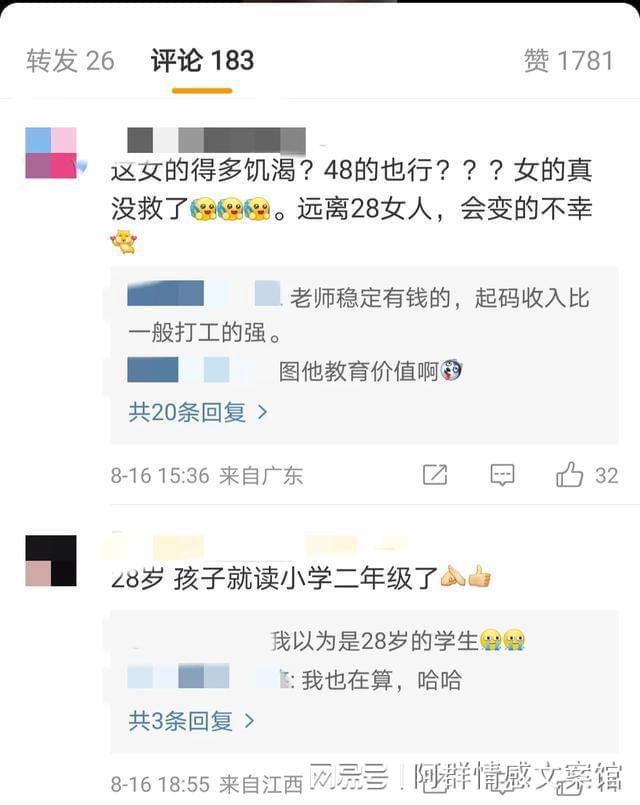Tap the reply text 我也在算，哈哈
The image size is (640, 805).
point(381,680)
